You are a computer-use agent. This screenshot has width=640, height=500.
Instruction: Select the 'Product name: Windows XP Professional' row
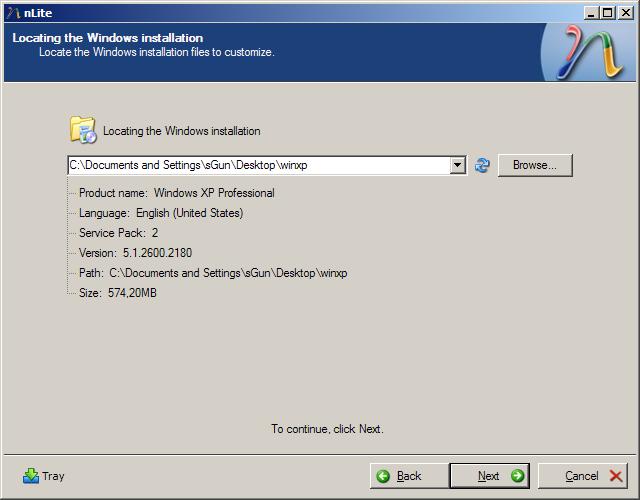177,193
